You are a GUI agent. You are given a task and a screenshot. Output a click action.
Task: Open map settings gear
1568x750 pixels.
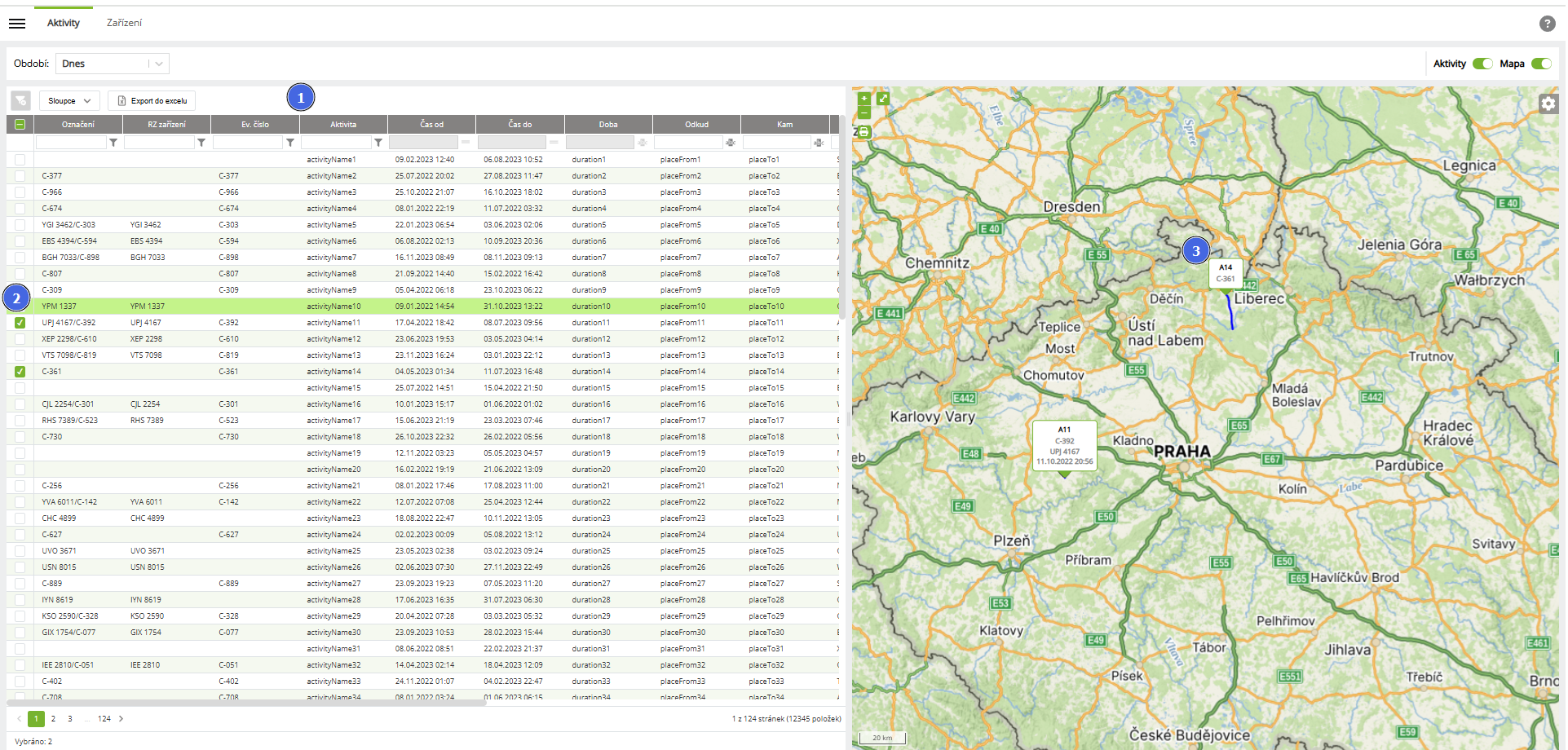click(1548, 104)
